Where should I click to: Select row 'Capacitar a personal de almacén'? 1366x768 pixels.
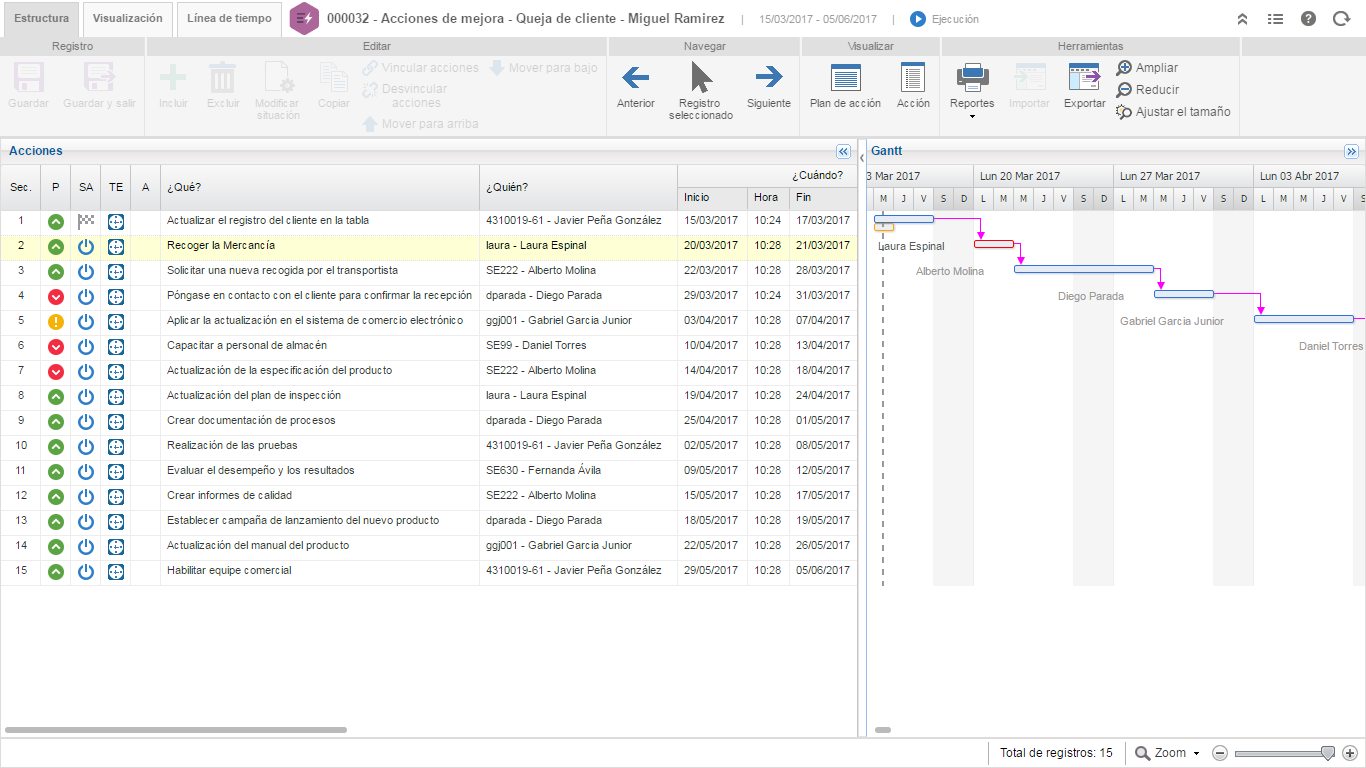pos(247,346)
